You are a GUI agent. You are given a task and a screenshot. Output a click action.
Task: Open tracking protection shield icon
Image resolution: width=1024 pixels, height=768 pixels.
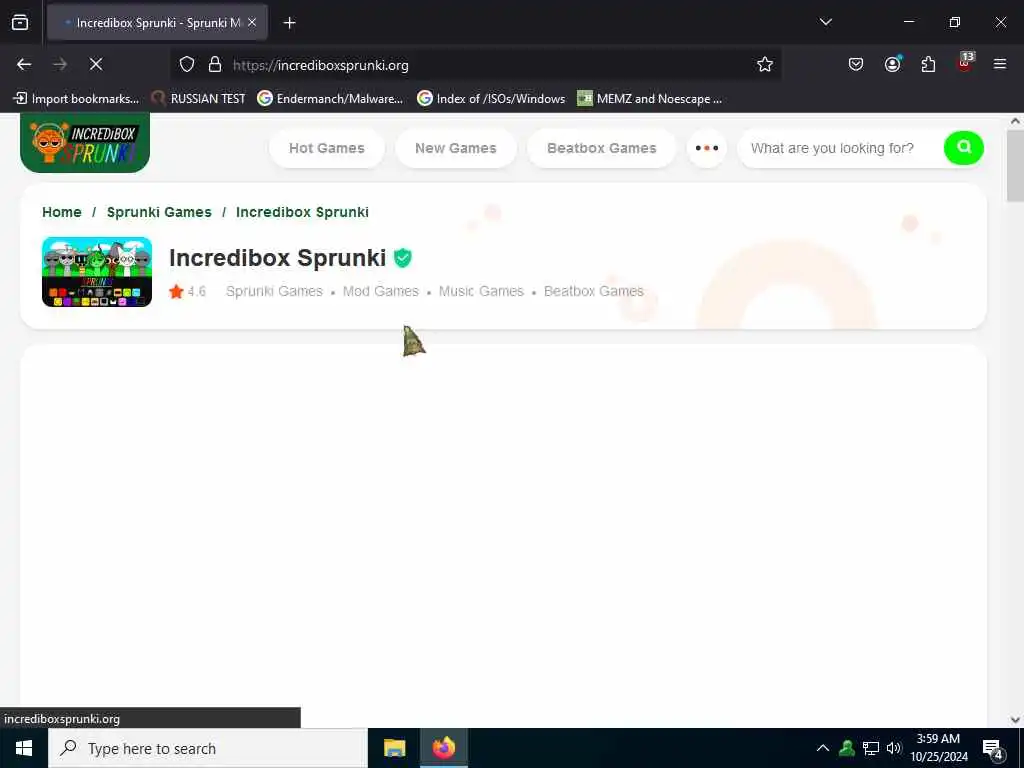click(x=187, y=65)
